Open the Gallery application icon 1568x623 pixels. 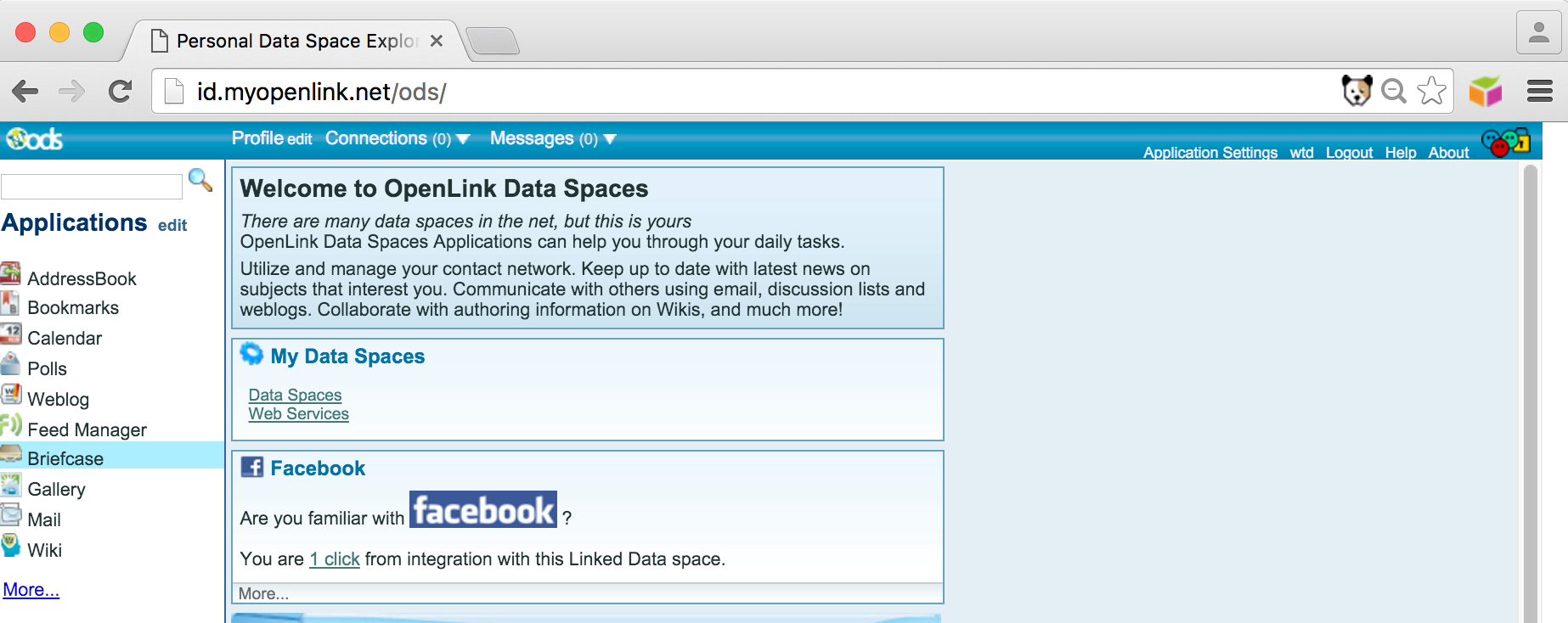tap(10, 485)
